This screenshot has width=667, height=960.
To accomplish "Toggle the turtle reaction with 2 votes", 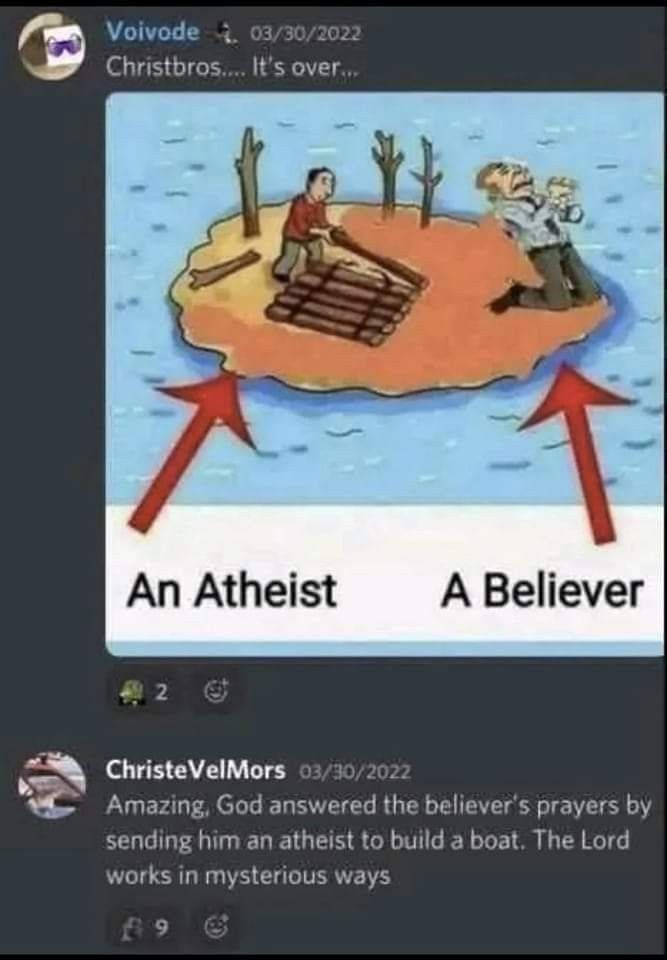I will point(143,692).
